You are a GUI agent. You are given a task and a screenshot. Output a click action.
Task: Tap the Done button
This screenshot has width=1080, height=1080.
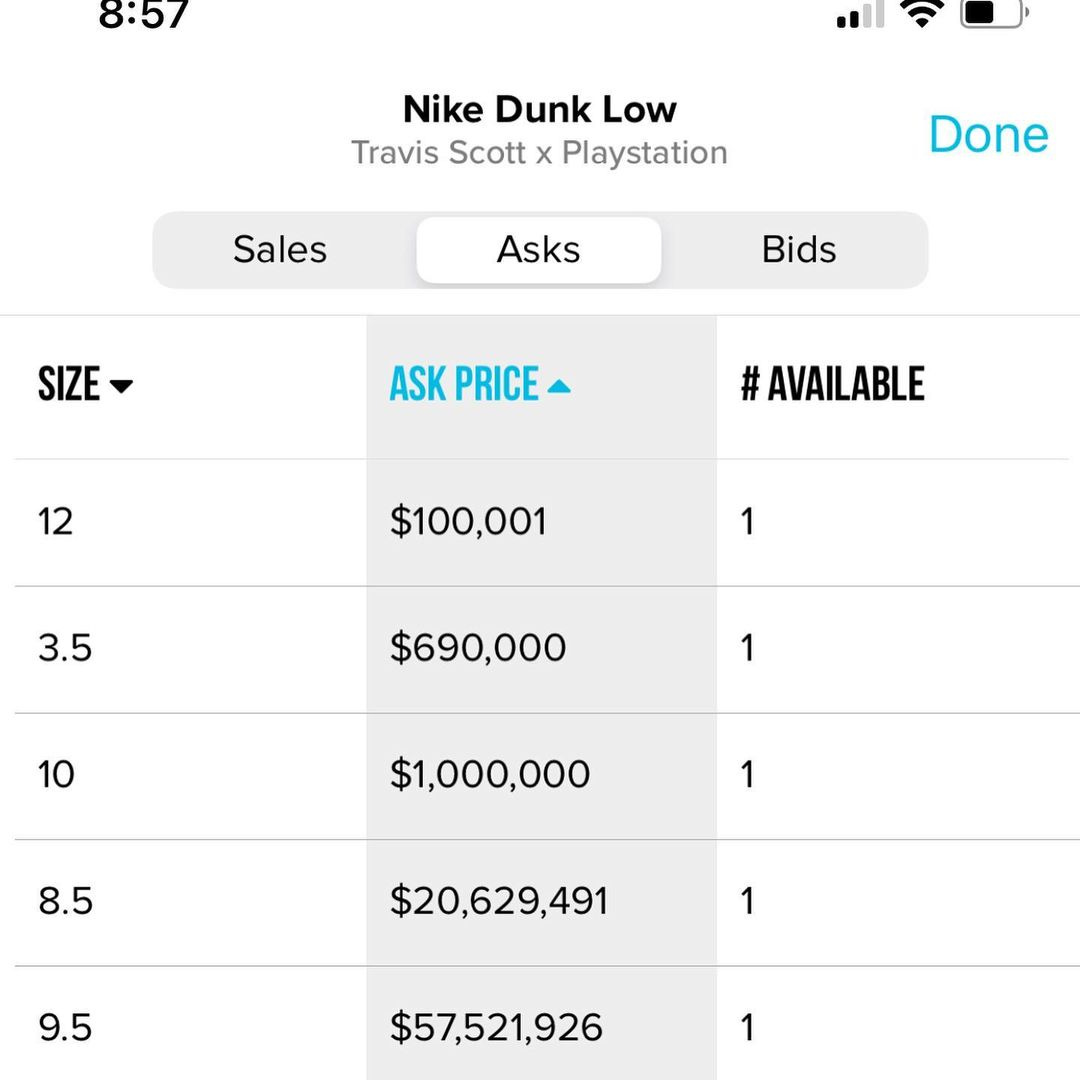[x=988, y=134]
